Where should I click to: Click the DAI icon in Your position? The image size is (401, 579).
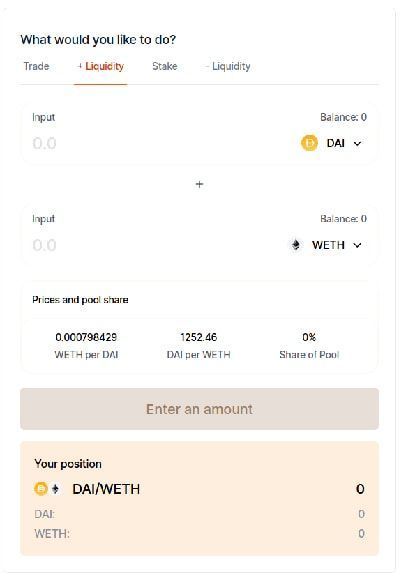click(41, 489)
